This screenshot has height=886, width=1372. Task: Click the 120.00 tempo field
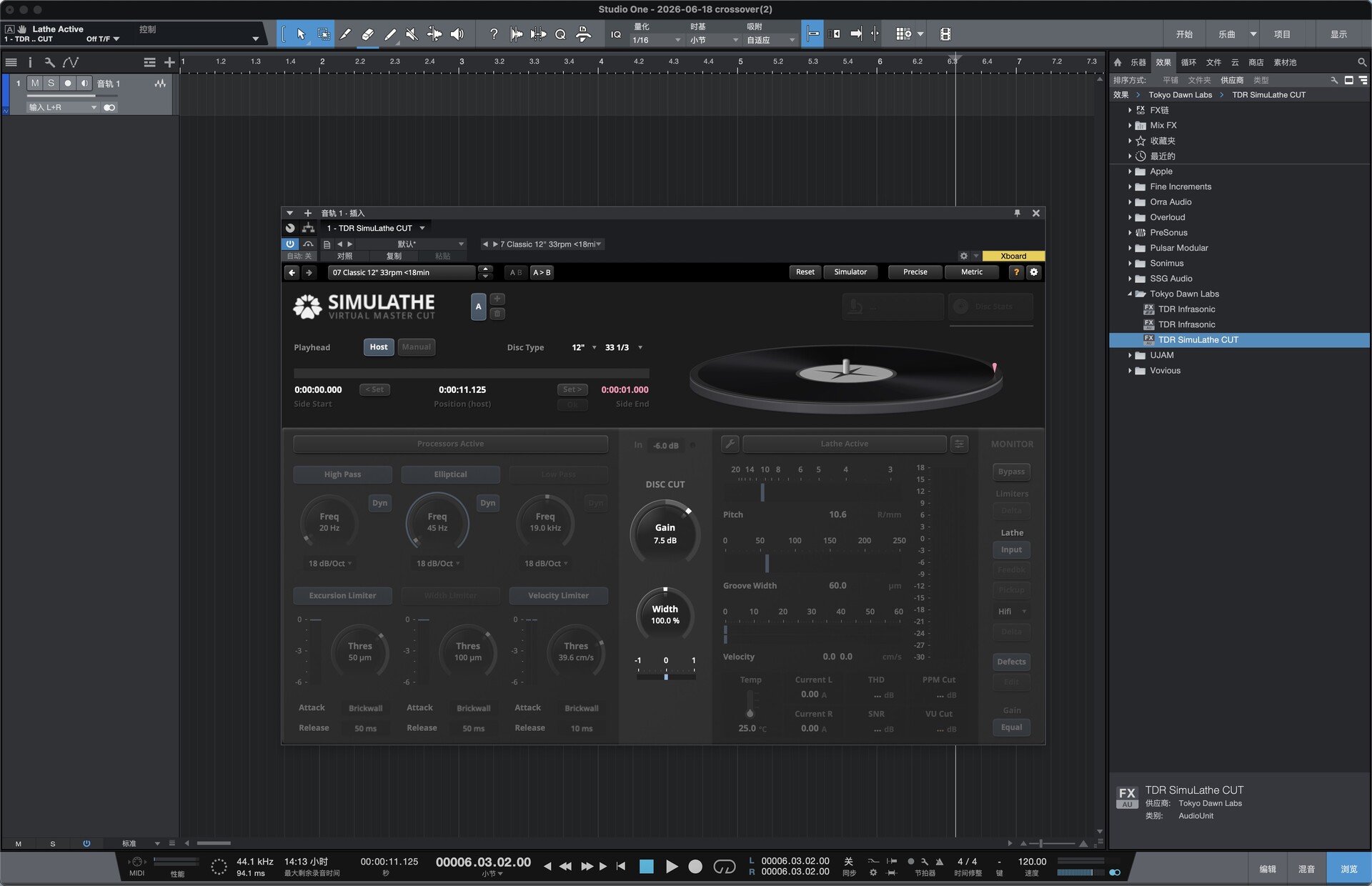[1032, 862]
